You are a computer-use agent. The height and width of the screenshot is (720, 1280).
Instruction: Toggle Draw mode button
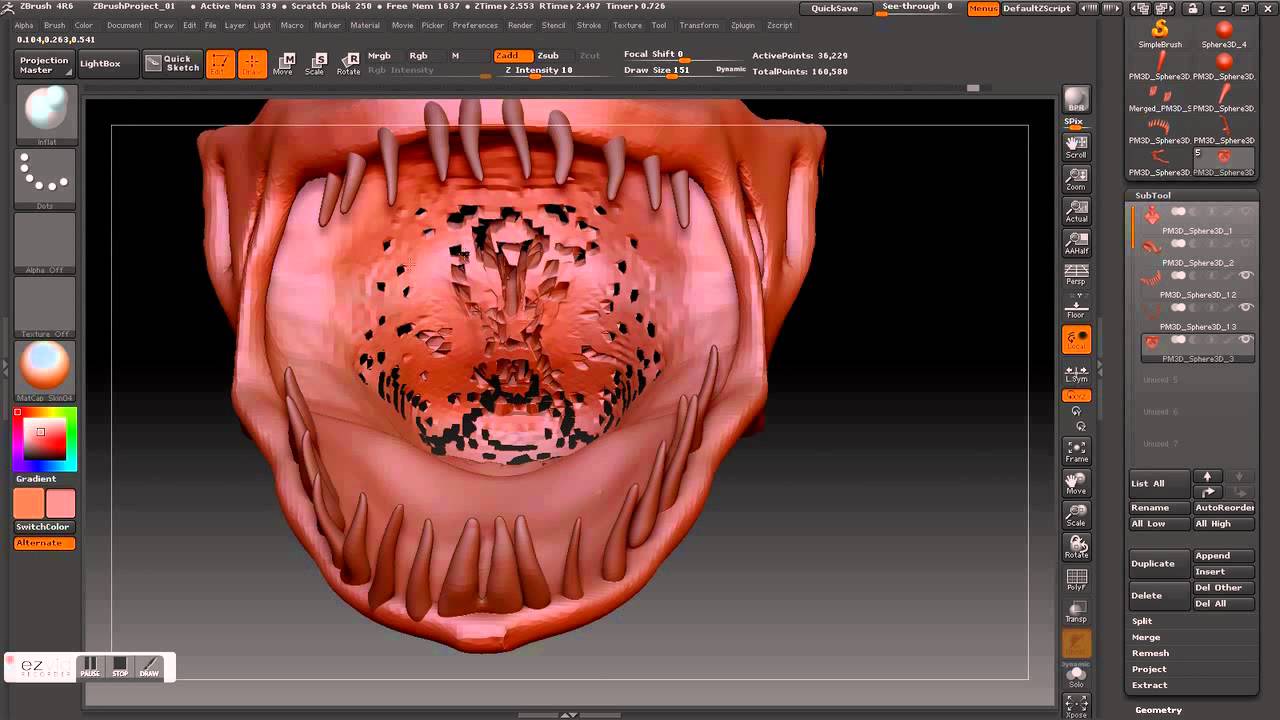pos(252,64)
